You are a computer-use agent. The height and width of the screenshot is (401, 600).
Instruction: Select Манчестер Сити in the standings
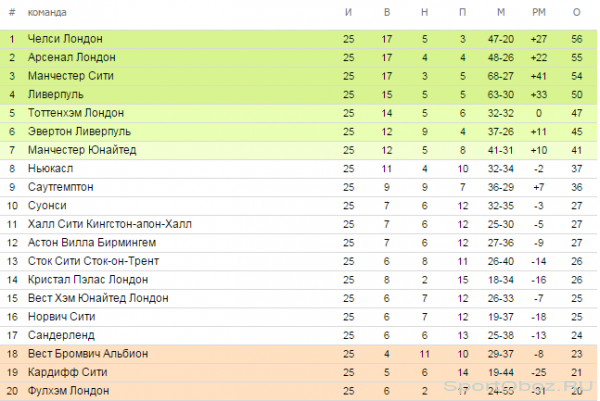(71, 76)
